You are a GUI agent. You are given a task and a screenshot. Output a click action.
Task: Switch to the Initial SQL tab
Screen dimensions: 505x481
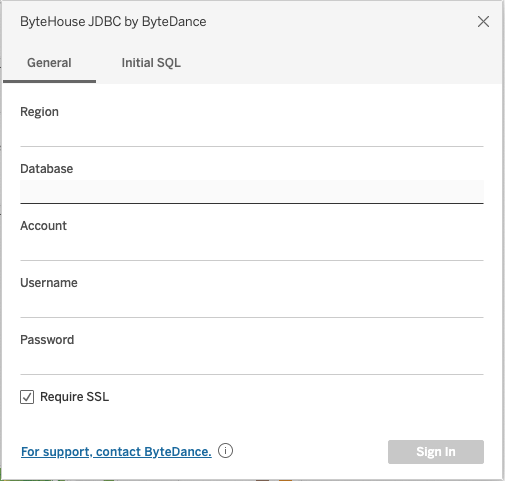click(x=151, y=63)
